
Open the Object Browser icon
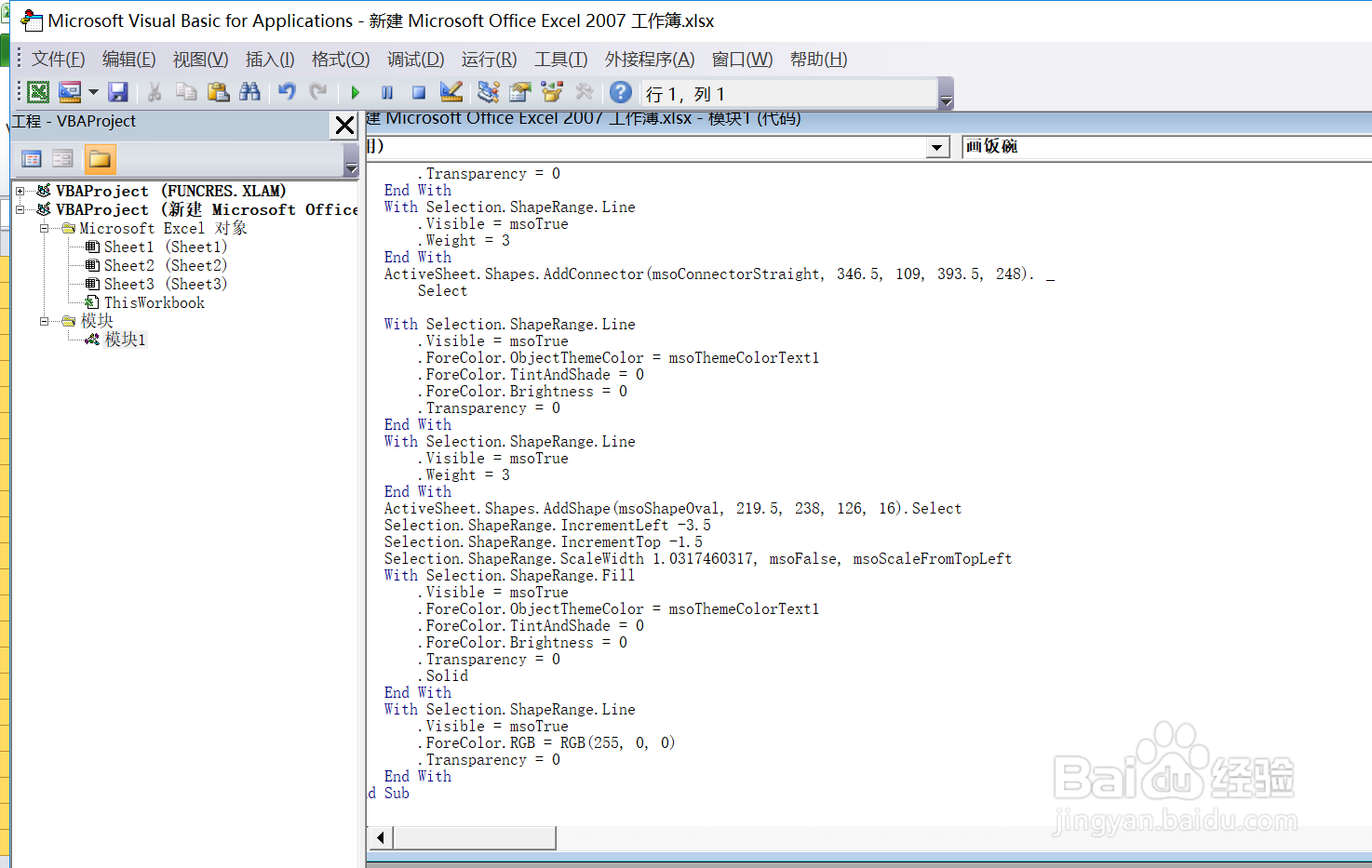[x=553, y=92]
